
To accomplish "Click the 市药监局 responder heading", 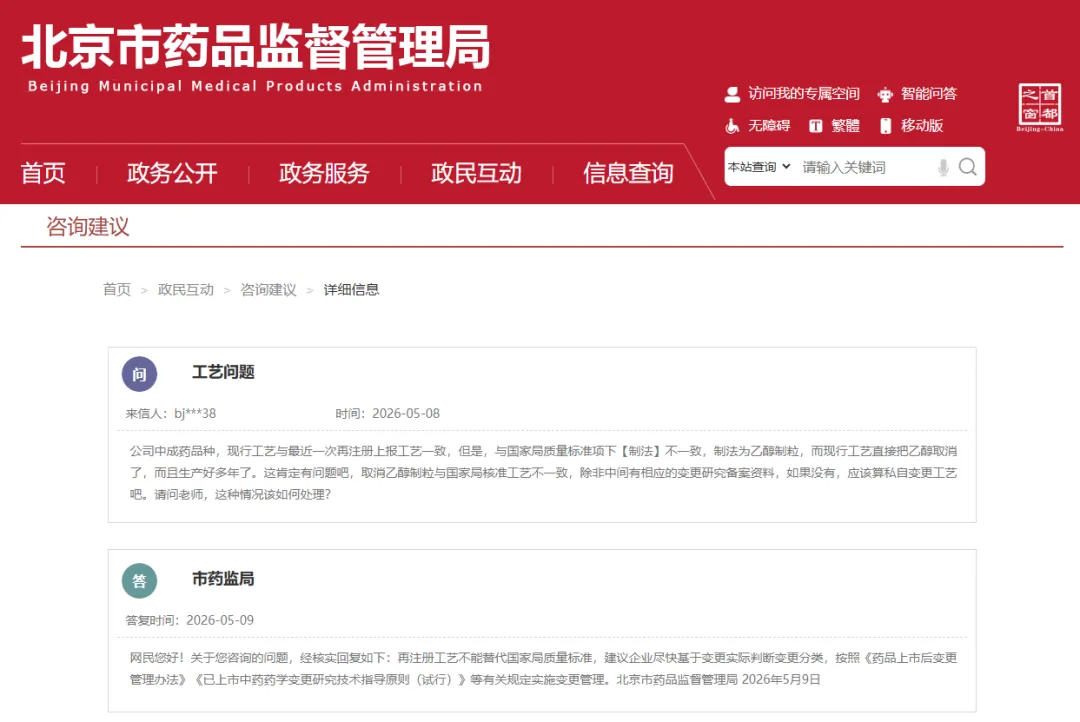I will click(223, 579).
